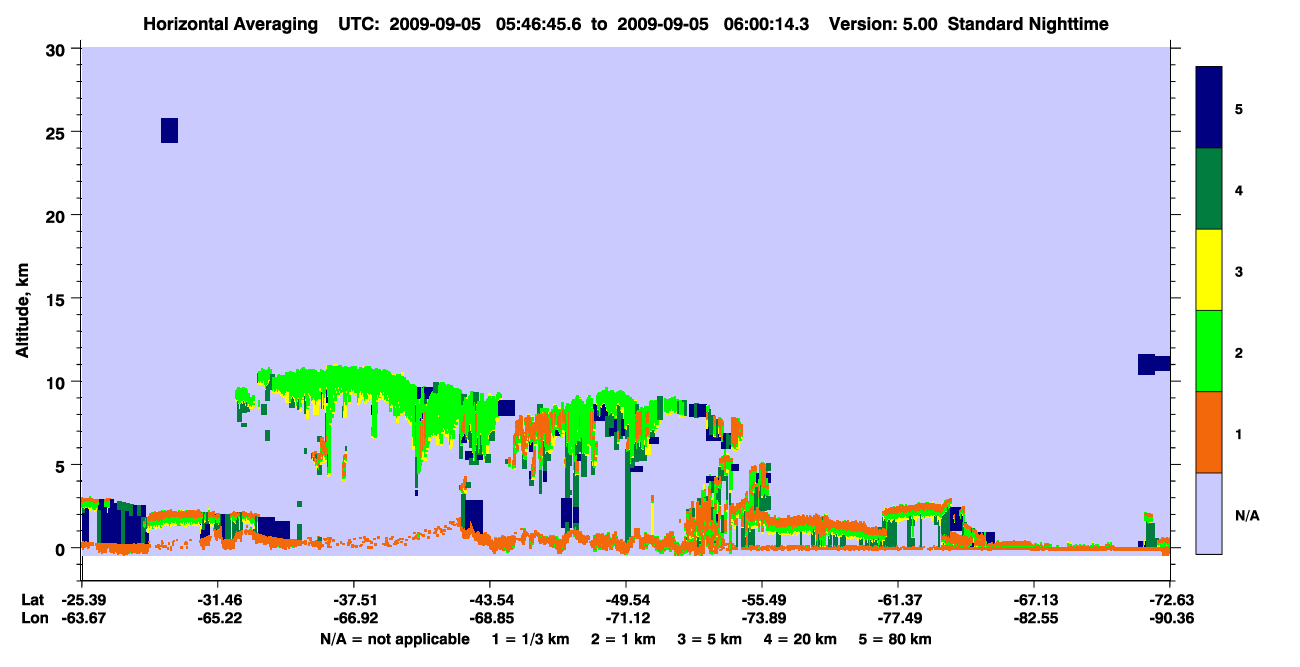Click the orange level 1 color band

[x=1209, y=432]
